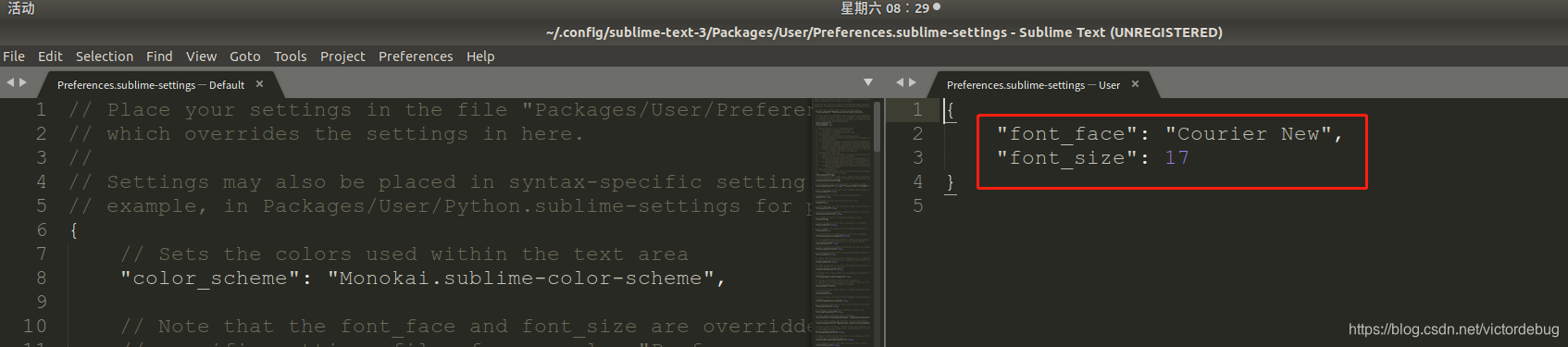Click the minimap in the left pane
1568x347 pixels.
842,222
